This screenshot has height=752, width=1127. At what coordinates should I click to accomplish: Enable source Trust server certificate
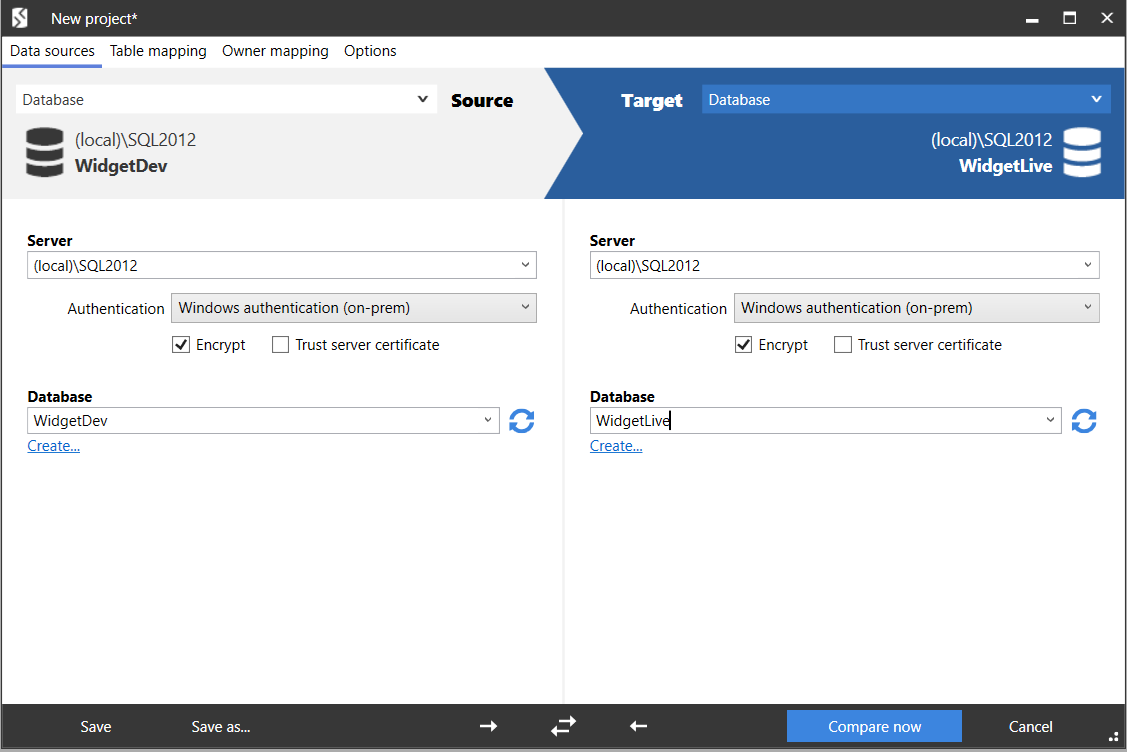coord(281,345)
